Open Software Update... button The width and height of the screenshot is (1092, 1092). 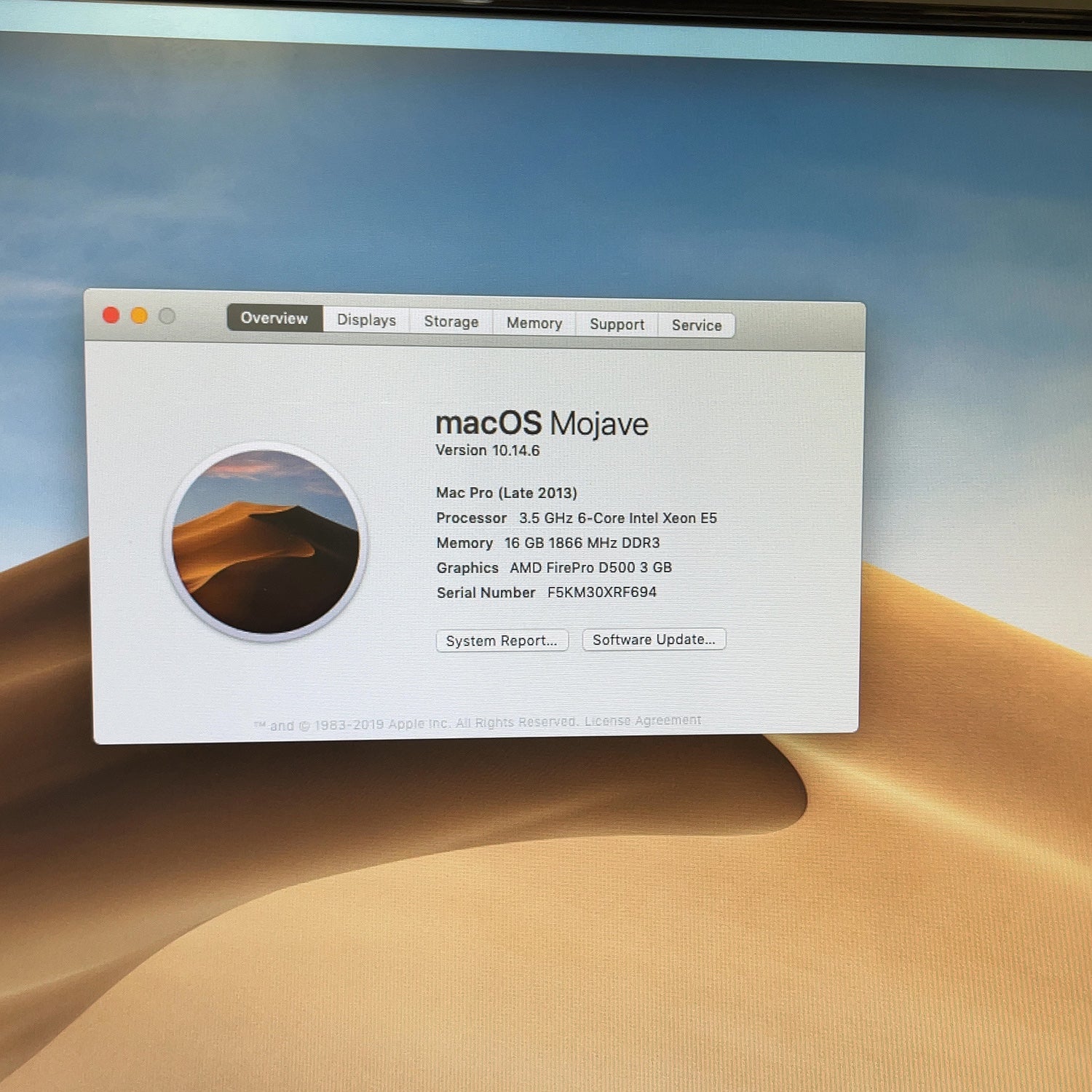[654, 639]
